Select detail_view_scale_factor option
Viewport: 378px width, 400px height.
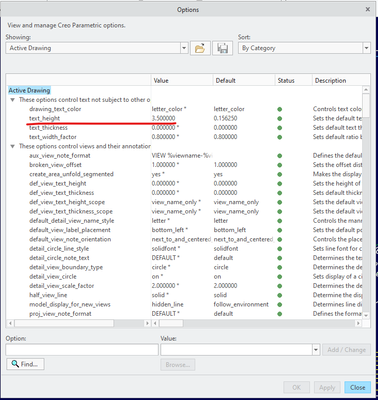click(61, 286)
